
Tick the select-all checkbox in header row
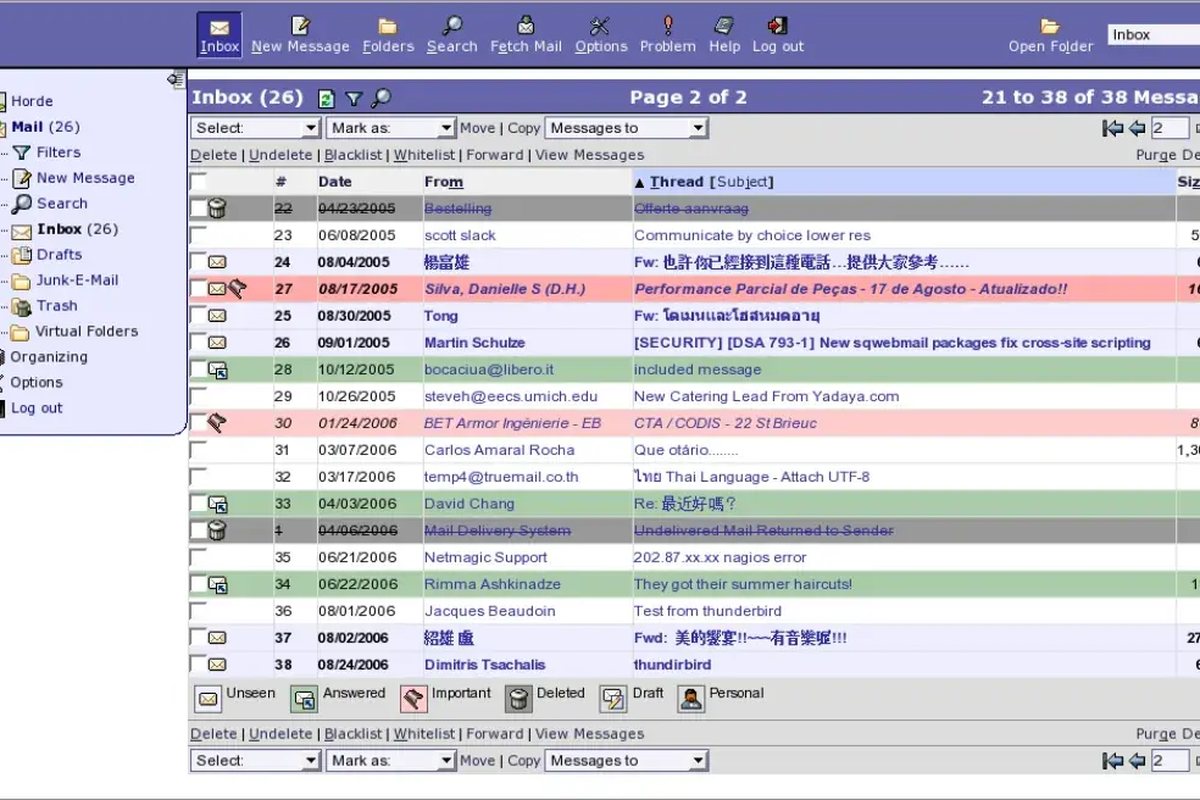[198, 181]
